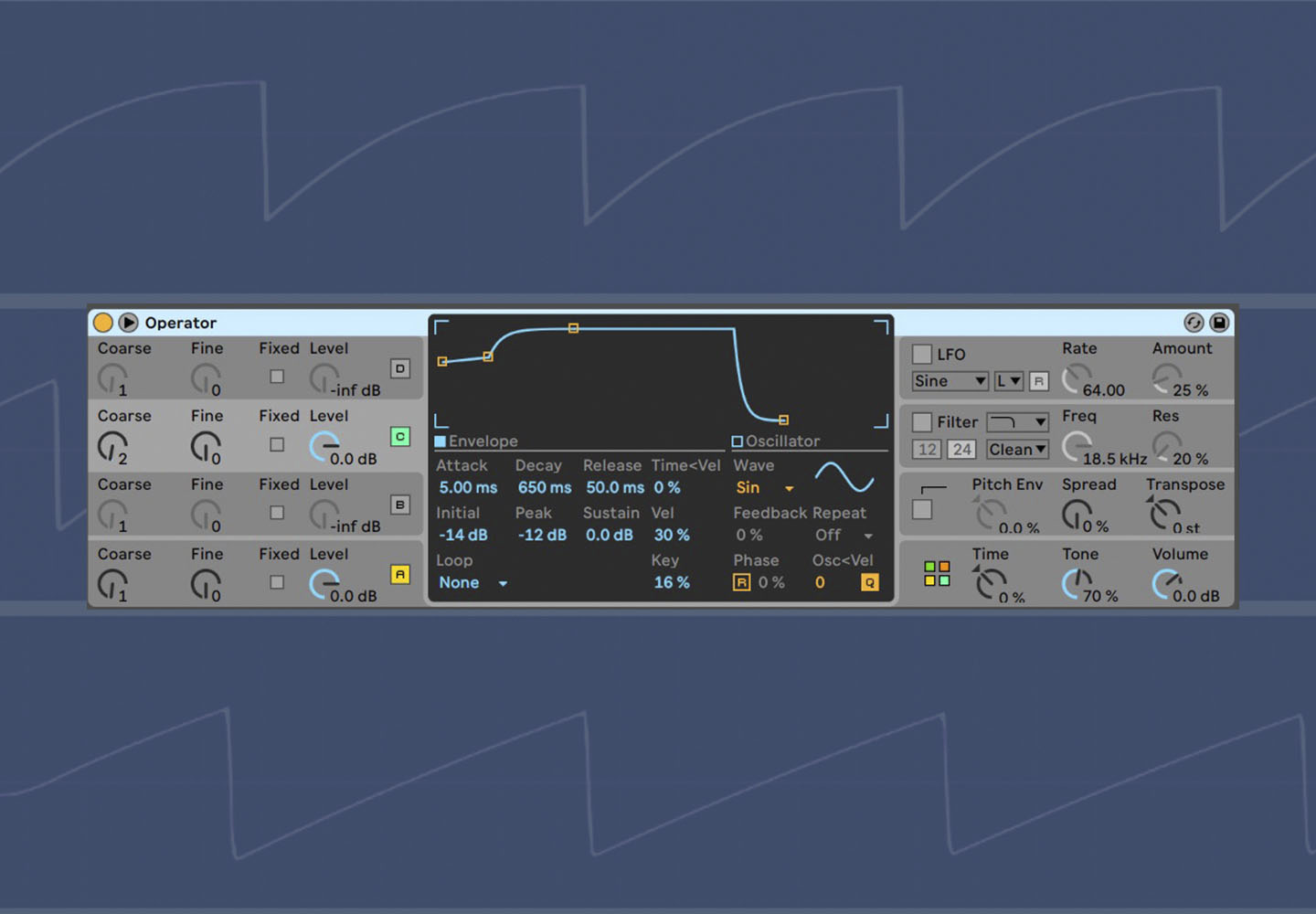Toggle the Phase retrigger R button
The image size is (1316, 914).
[x=741, y=583]
